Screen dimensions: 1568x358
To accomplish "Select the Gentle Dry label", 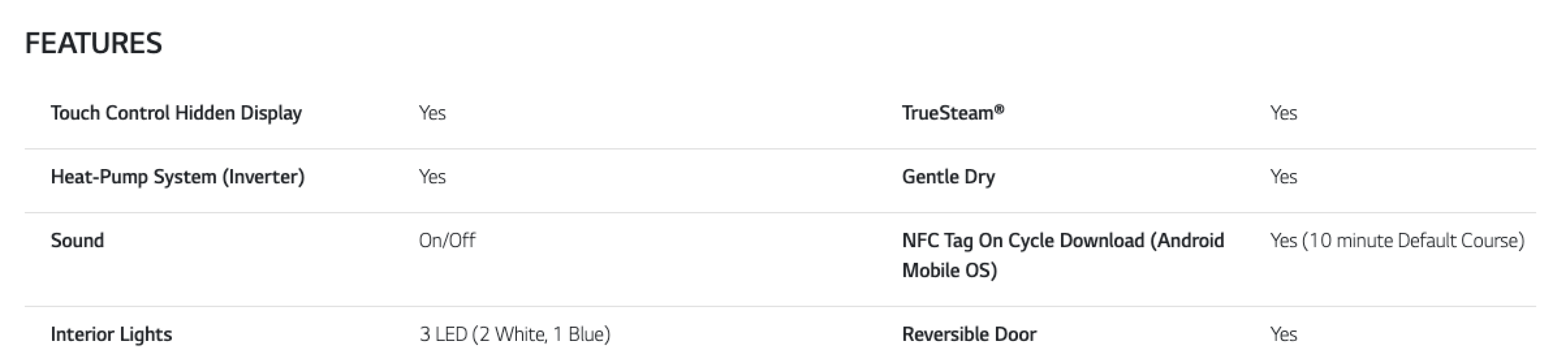I will [x=948, y=177].
